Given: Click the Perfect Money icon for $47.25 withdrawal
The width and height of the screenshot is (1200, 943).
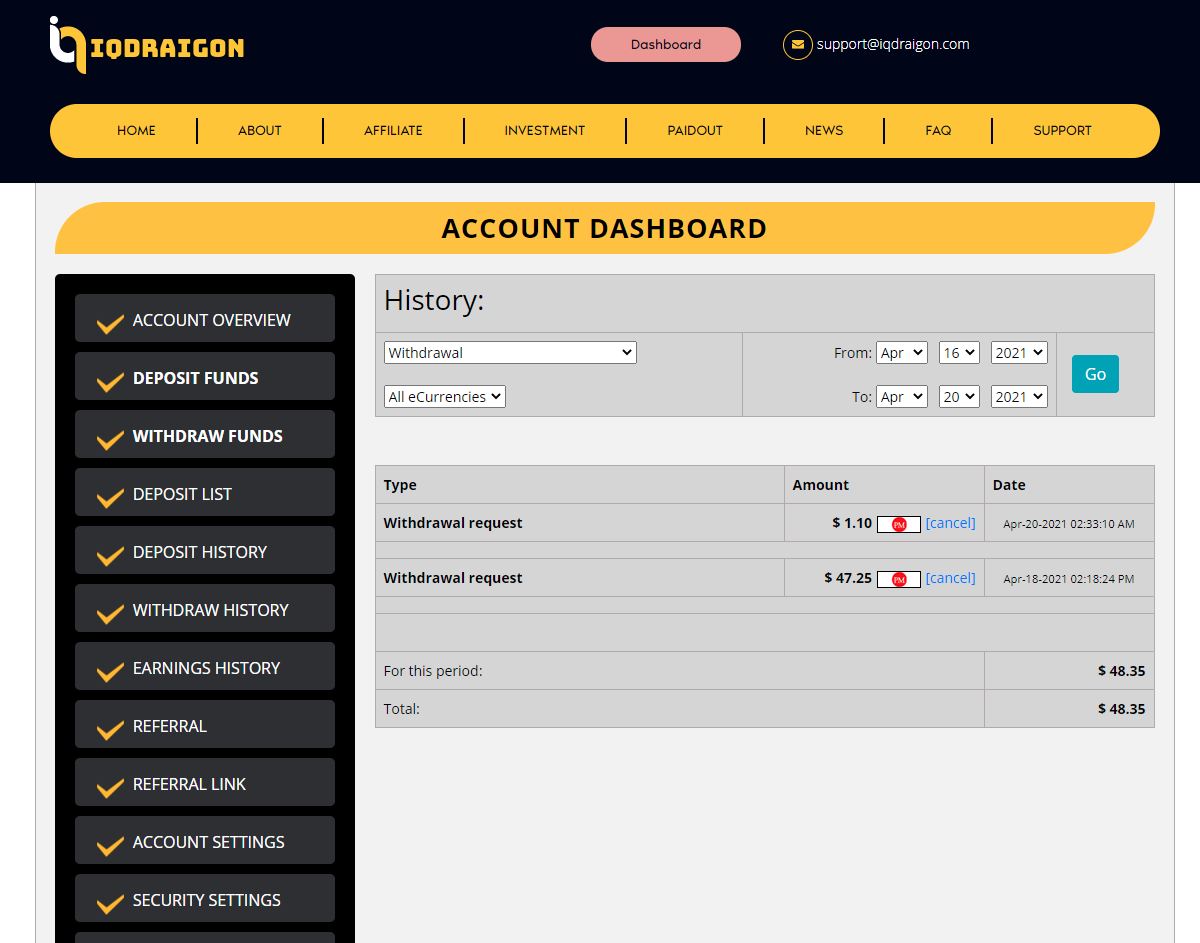Looking at the screenshot, I should pyautogui.click(x=898, y=579).
